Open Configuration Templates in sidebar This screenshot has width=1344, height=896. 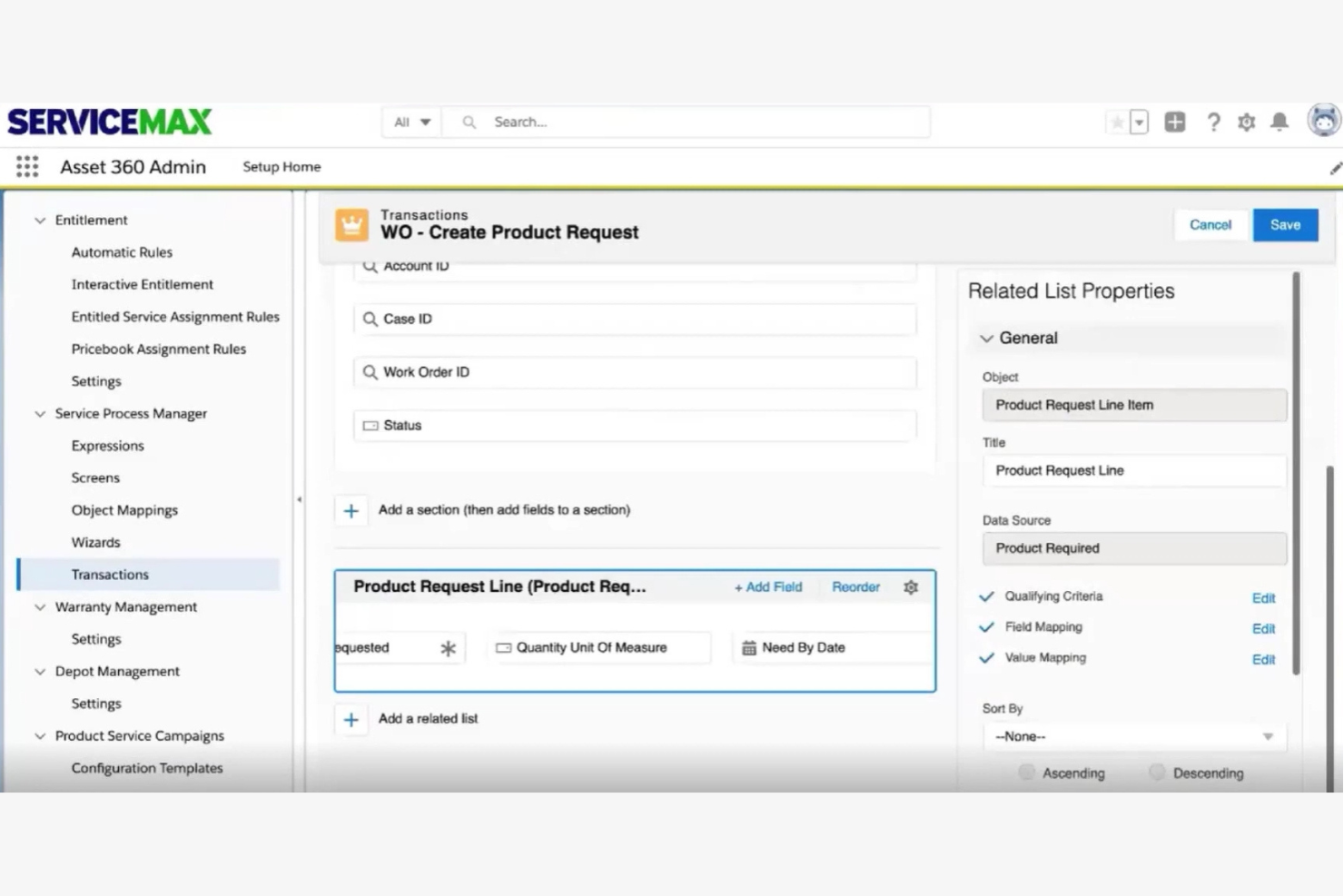(x=147, y=768)
